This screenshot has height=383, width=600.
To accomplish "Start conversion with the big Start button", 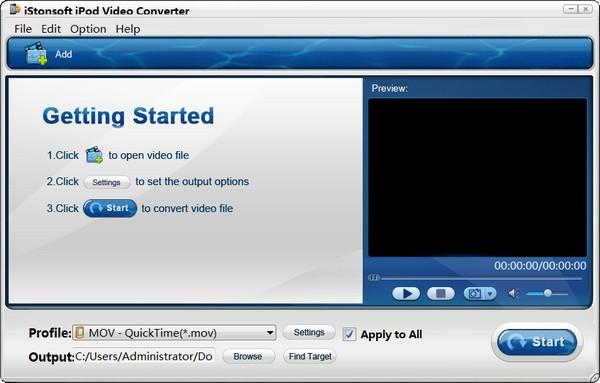I will [537, 342].
